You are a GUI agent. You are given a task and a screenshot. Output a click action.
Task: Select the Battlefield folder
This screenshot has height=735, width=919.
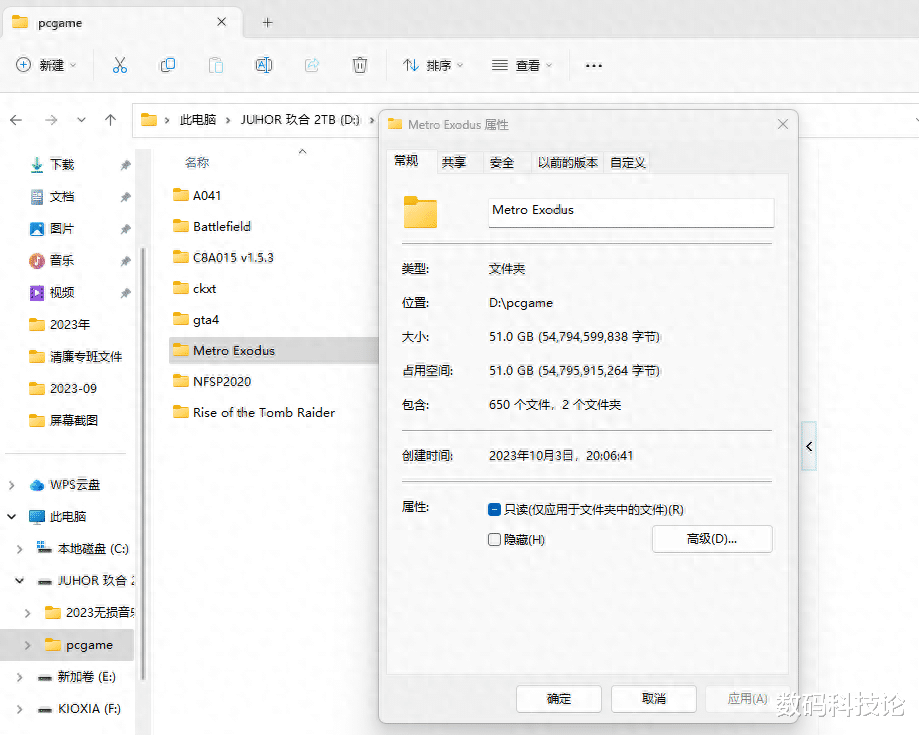pyautogui.click(x=222, y=226)
